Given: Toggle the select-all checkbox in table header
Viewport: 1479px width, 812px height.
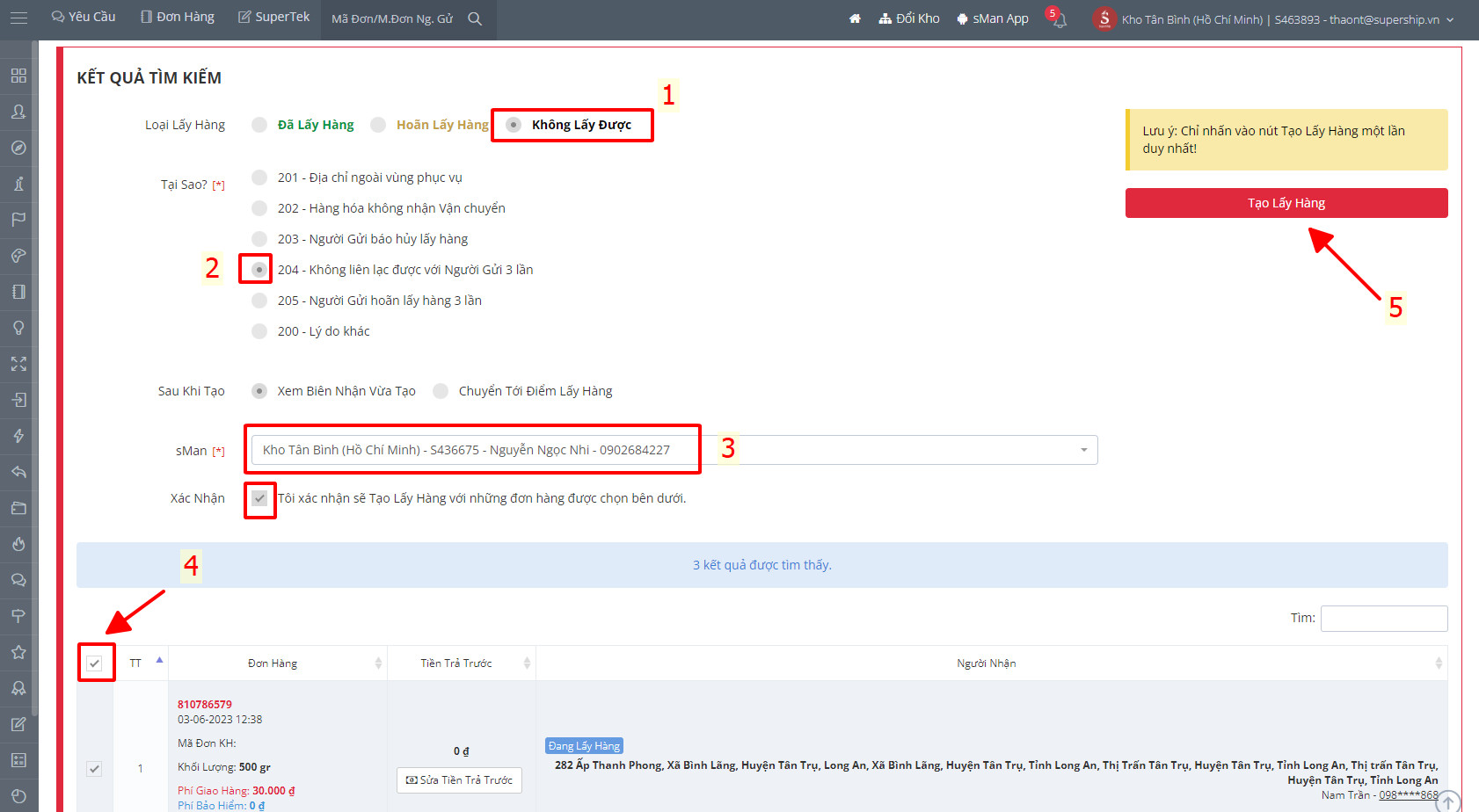Looking at the screenshot, I should tap(95, 663).
